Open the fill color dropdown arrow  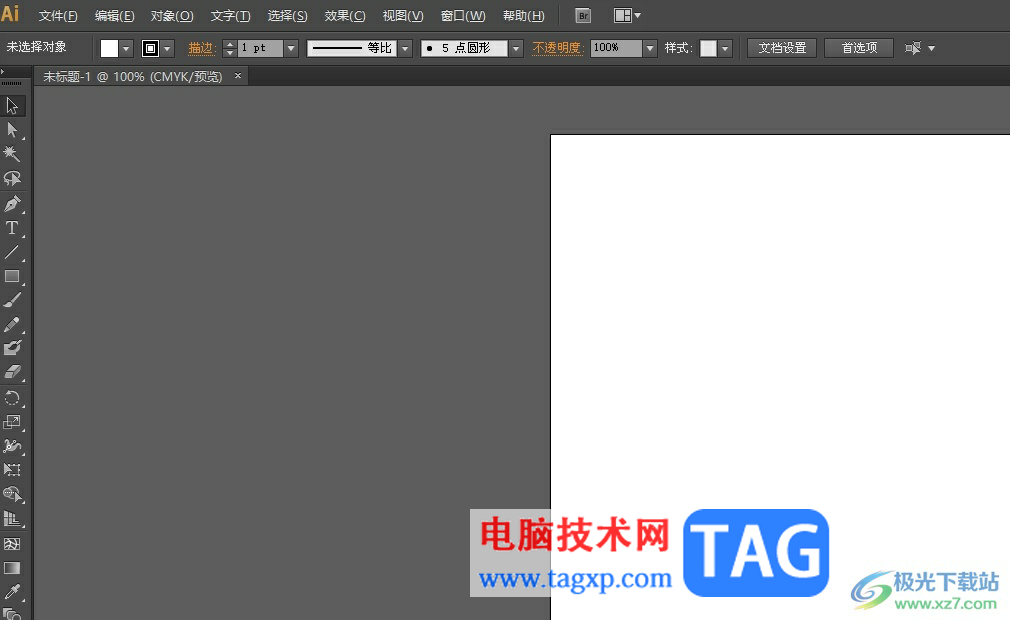tap(126, 48)
